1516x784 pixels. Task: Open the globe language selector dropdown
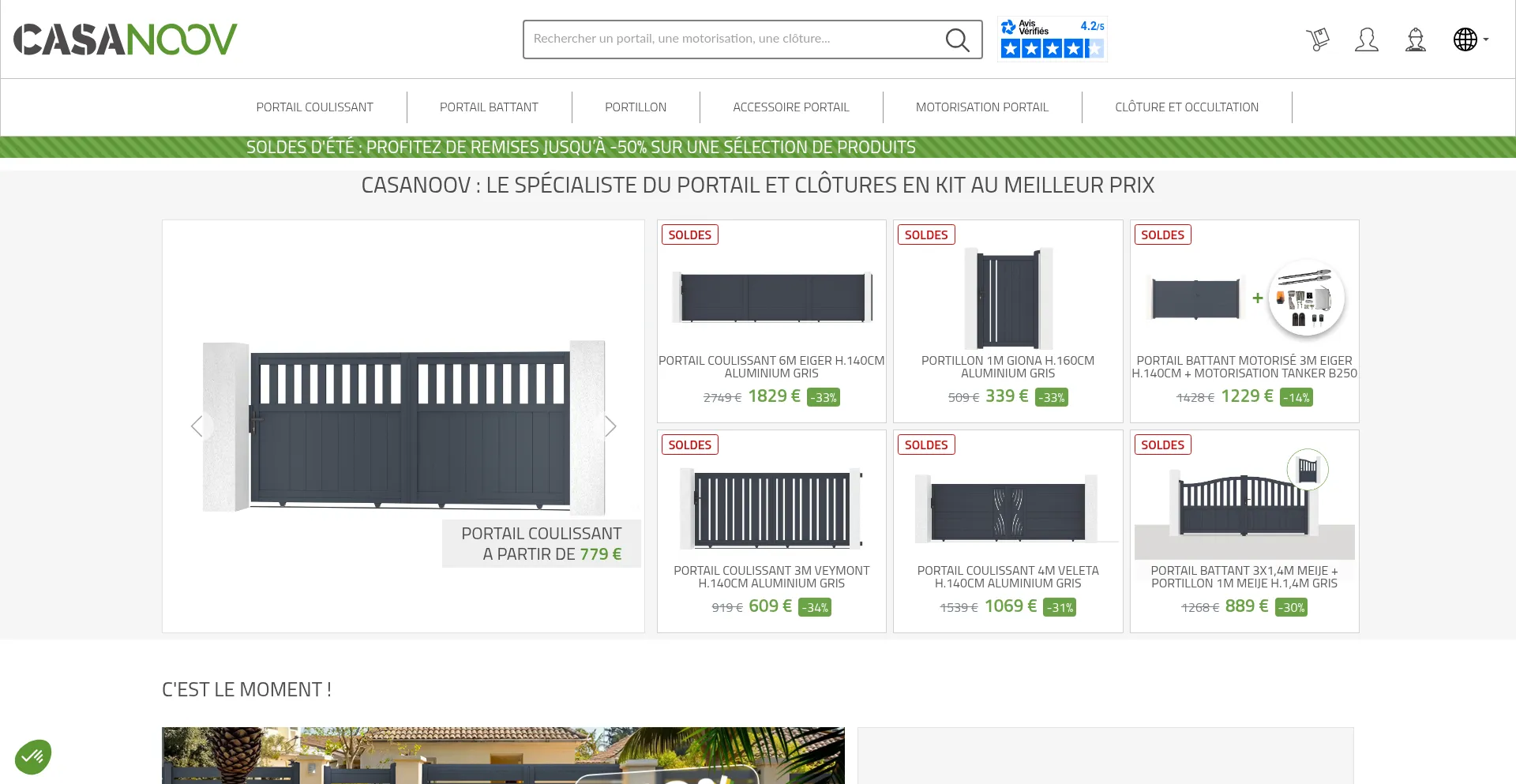[1469, 39]
